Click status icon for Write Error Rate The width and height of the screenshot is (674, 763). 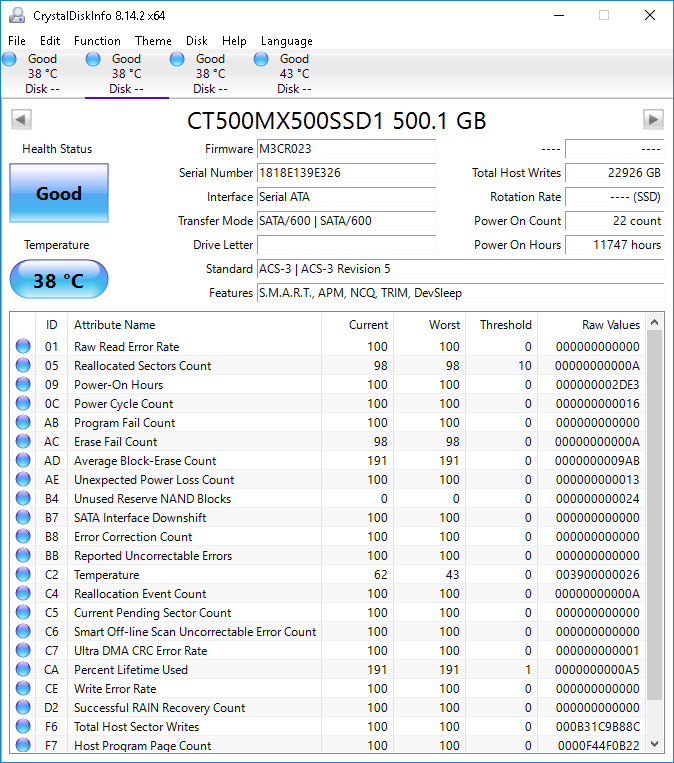pos(23,688)
